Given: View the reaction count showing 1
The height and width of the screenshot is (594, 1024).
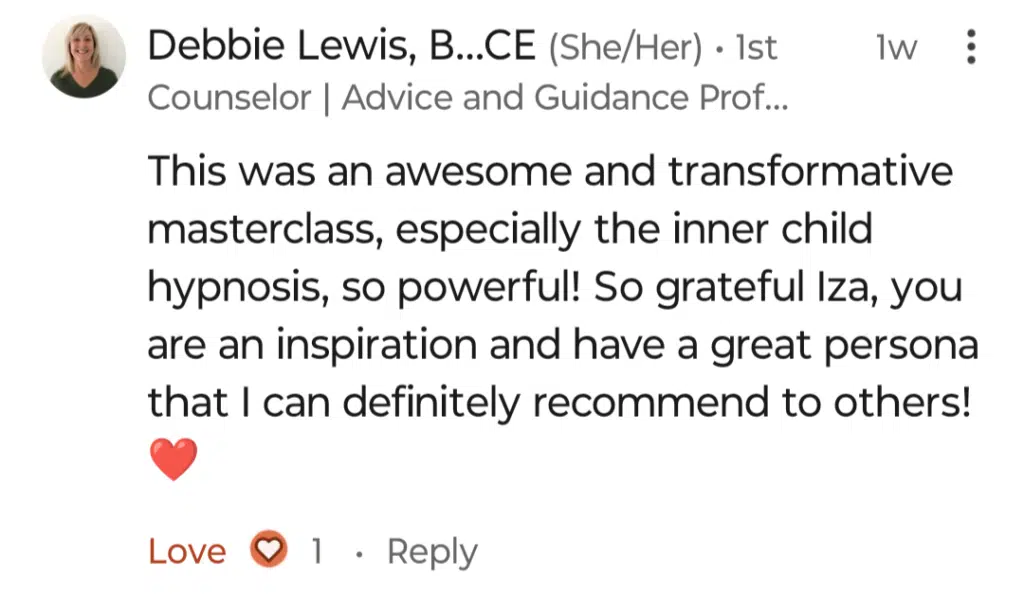Looking at the screenshot, I should (x=317, y=551).
